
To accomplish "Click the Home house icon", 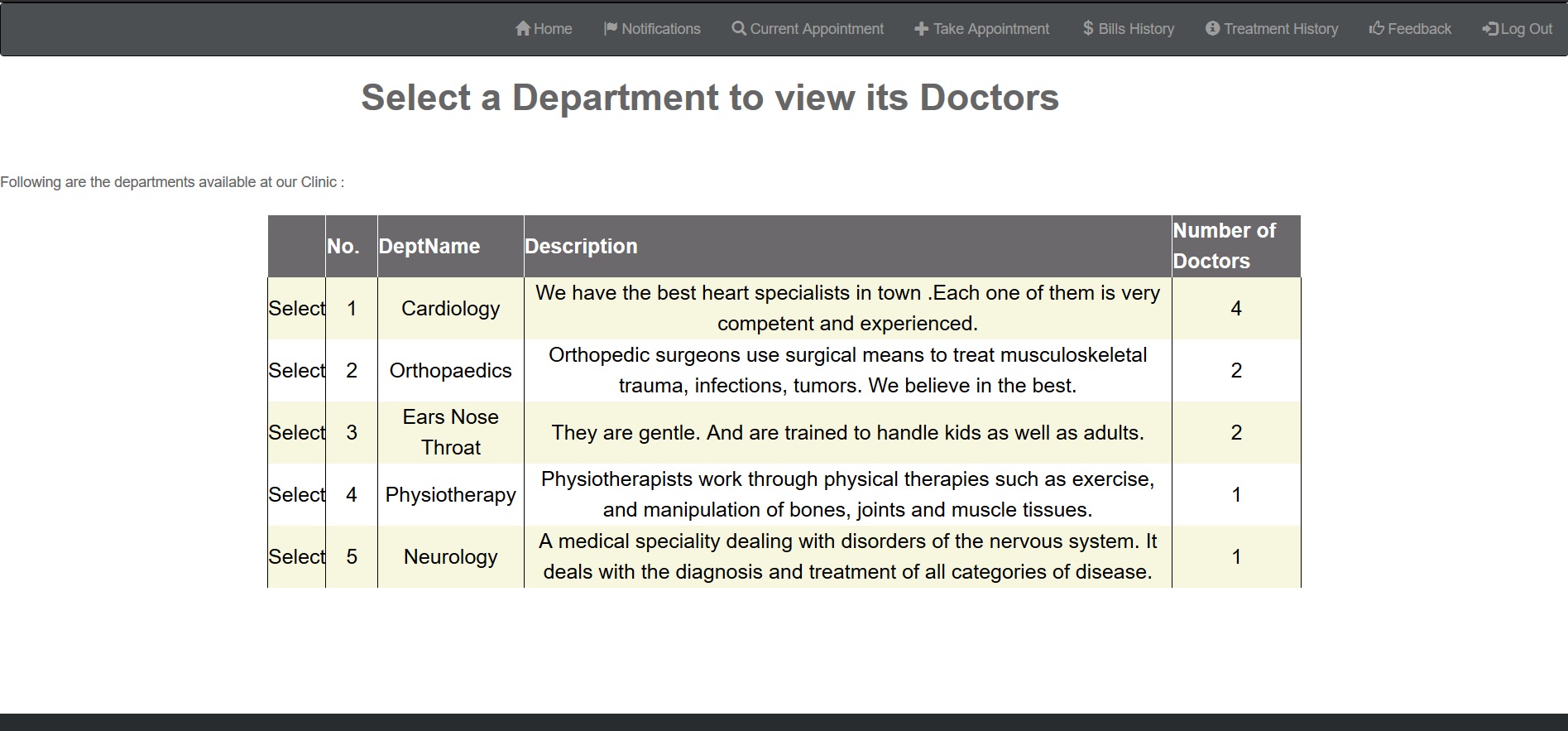I will (x=522, y=29).
